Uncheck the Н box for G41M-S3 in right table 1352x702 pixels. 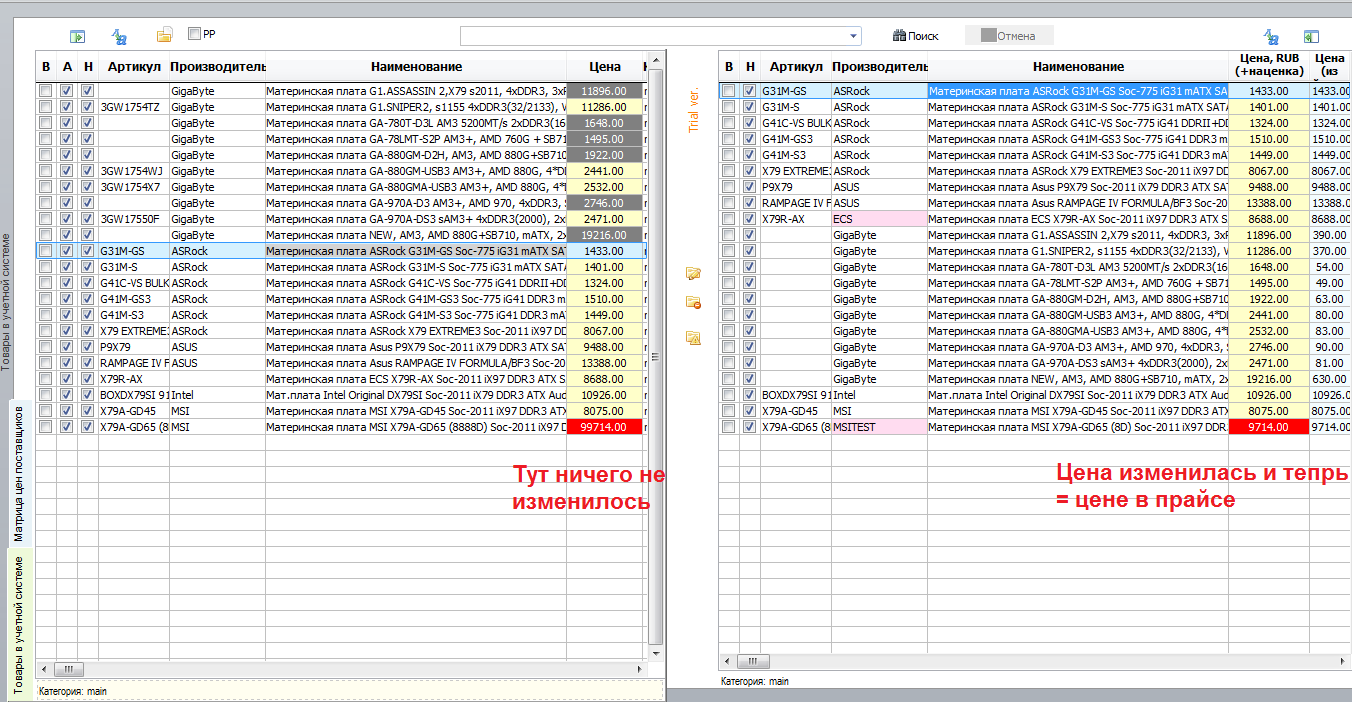[x=749, y=155]
